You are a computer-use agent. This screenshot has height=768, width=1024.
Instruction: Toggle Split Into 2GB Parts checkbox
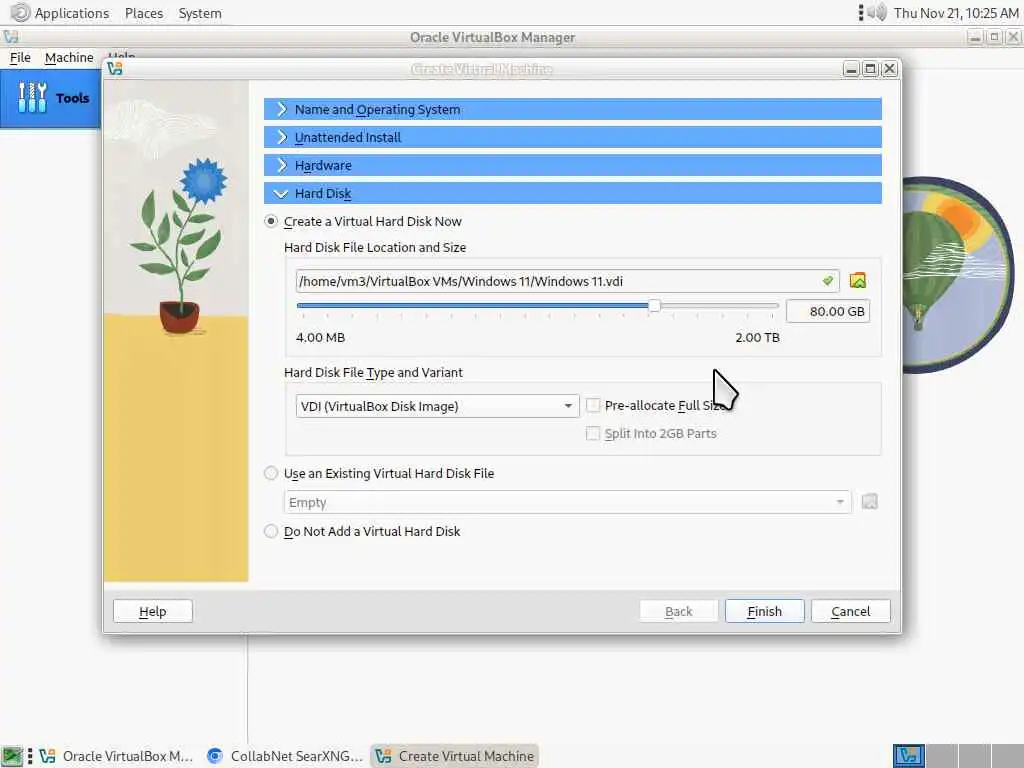[593, 434]
